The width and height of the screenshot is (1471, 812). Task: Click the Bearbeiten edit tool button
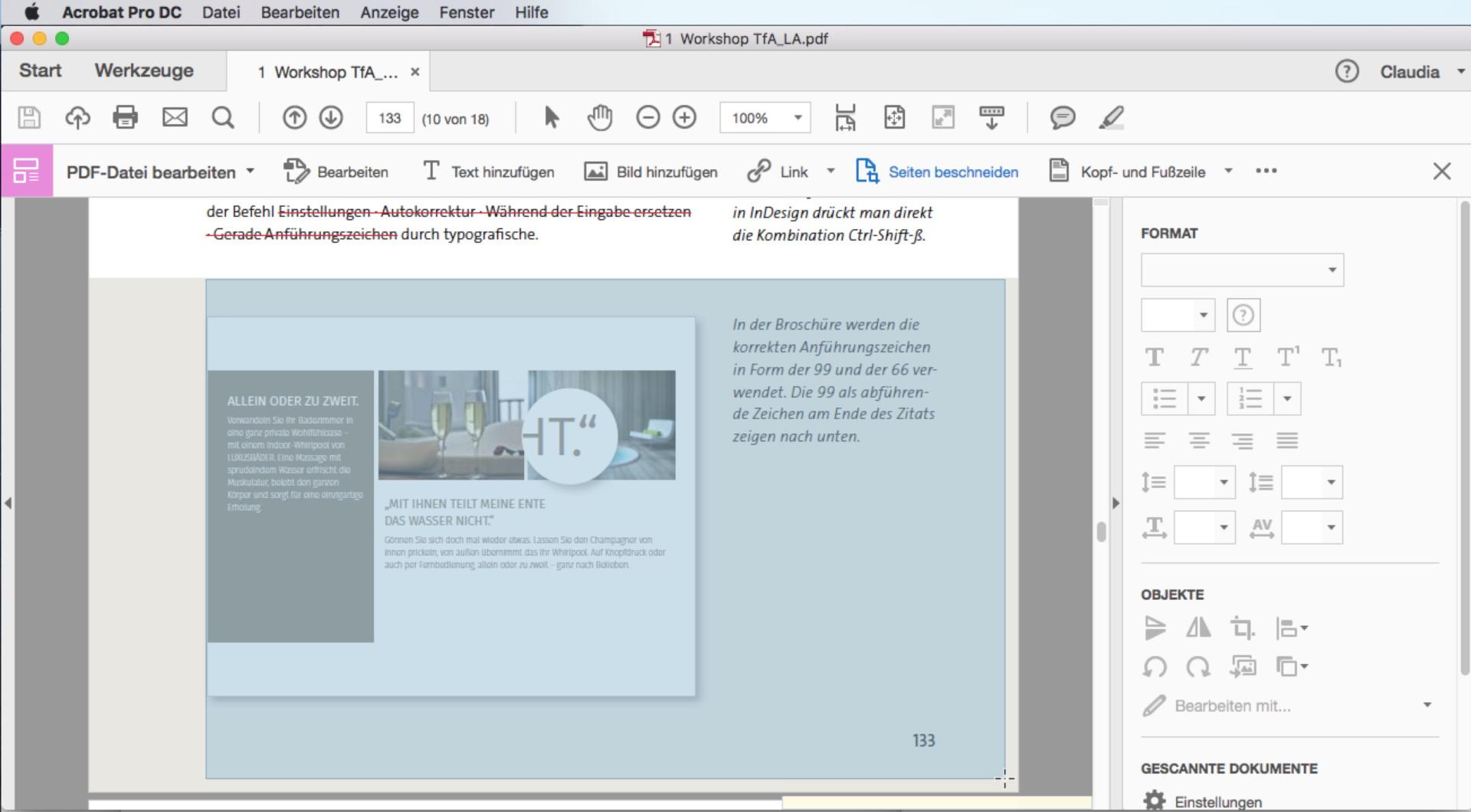coord(336,172)
